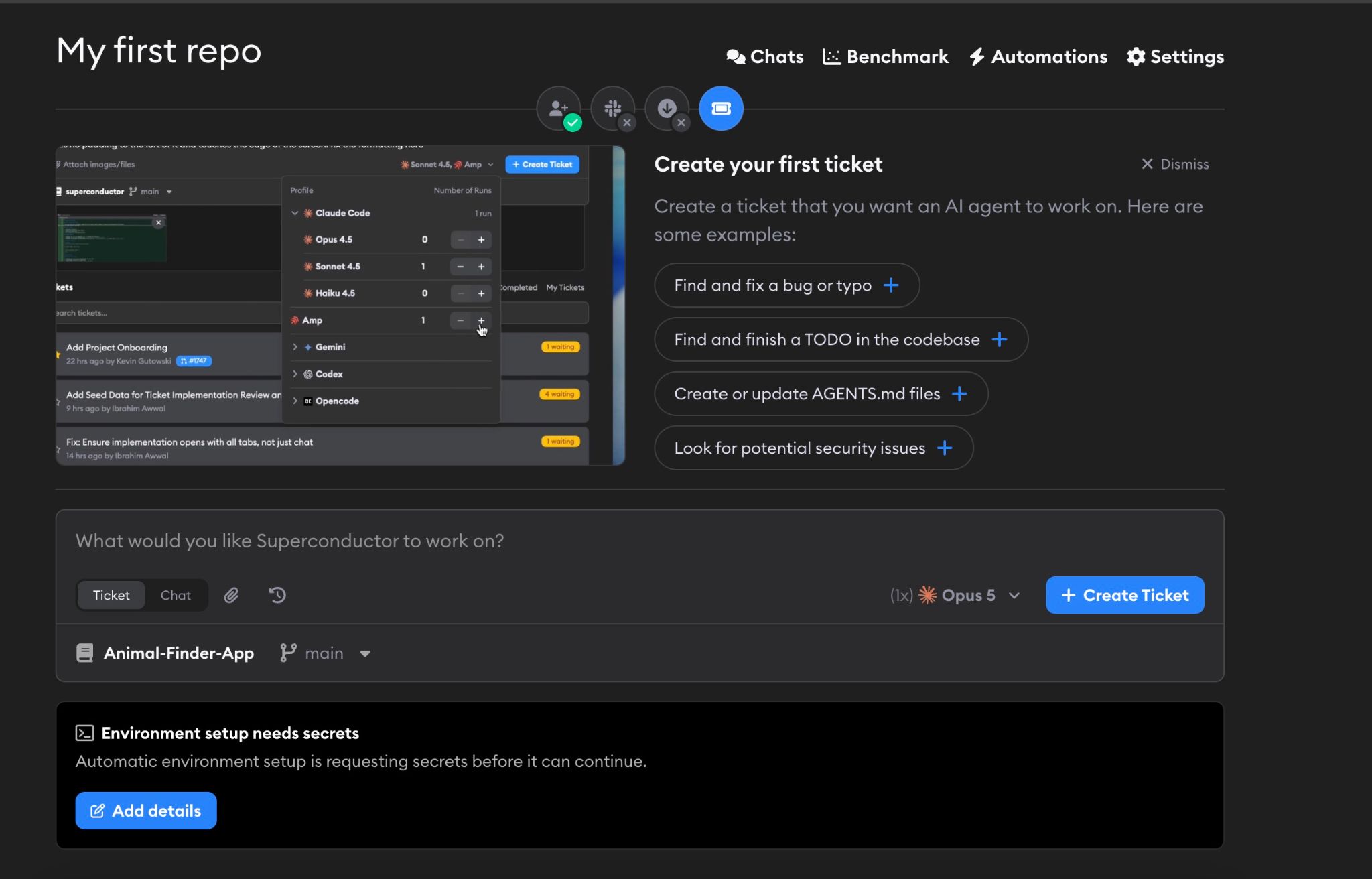This screenshot has width=1372, height=879.
Task: Click the Add details button
Action: 146,811
